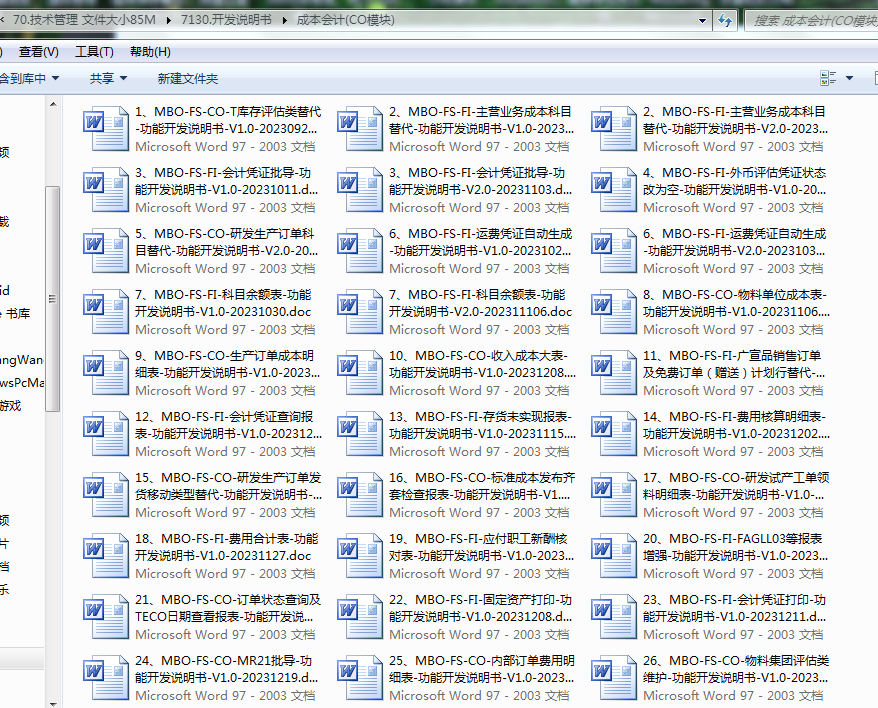This screenshot has height=708, width=878.
Task: Open the 工具(T) menu
Action: click(94, 52)
